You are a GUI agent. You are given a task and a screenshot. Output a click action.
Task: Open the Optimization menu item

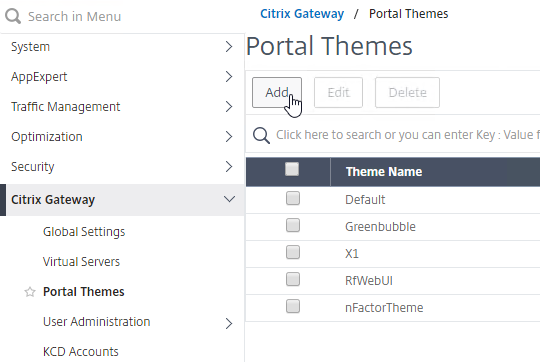coord(46,137)
